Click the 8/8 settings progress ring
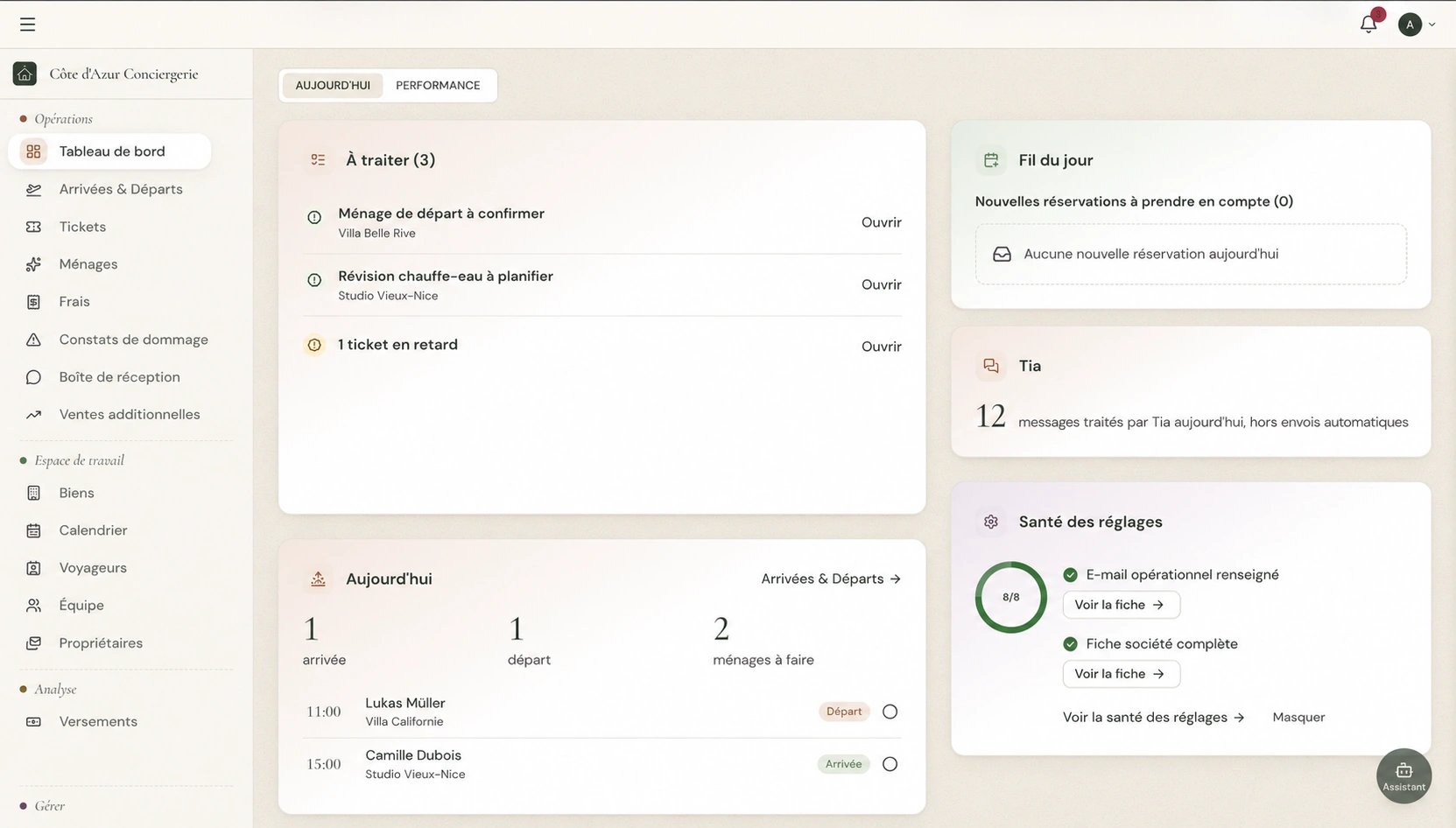Screen dimensions: 1456x828 [1011, 597]
